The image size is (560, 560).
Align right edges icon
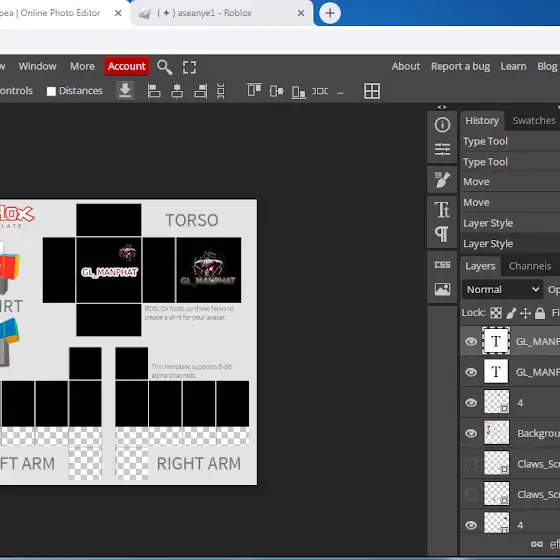201,91
